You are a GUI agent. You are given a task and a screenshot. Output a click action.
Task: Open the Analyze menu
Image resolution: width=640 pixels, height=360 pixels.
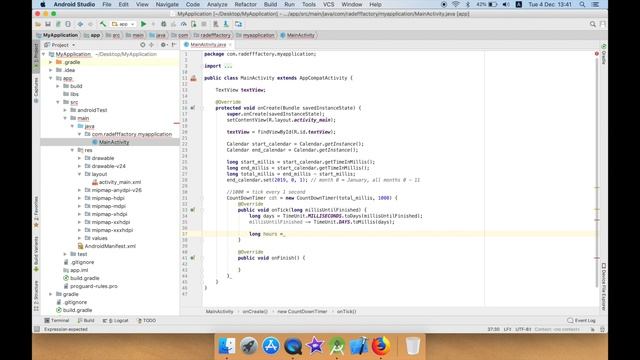pyautogui.click(x=217, y=4)
